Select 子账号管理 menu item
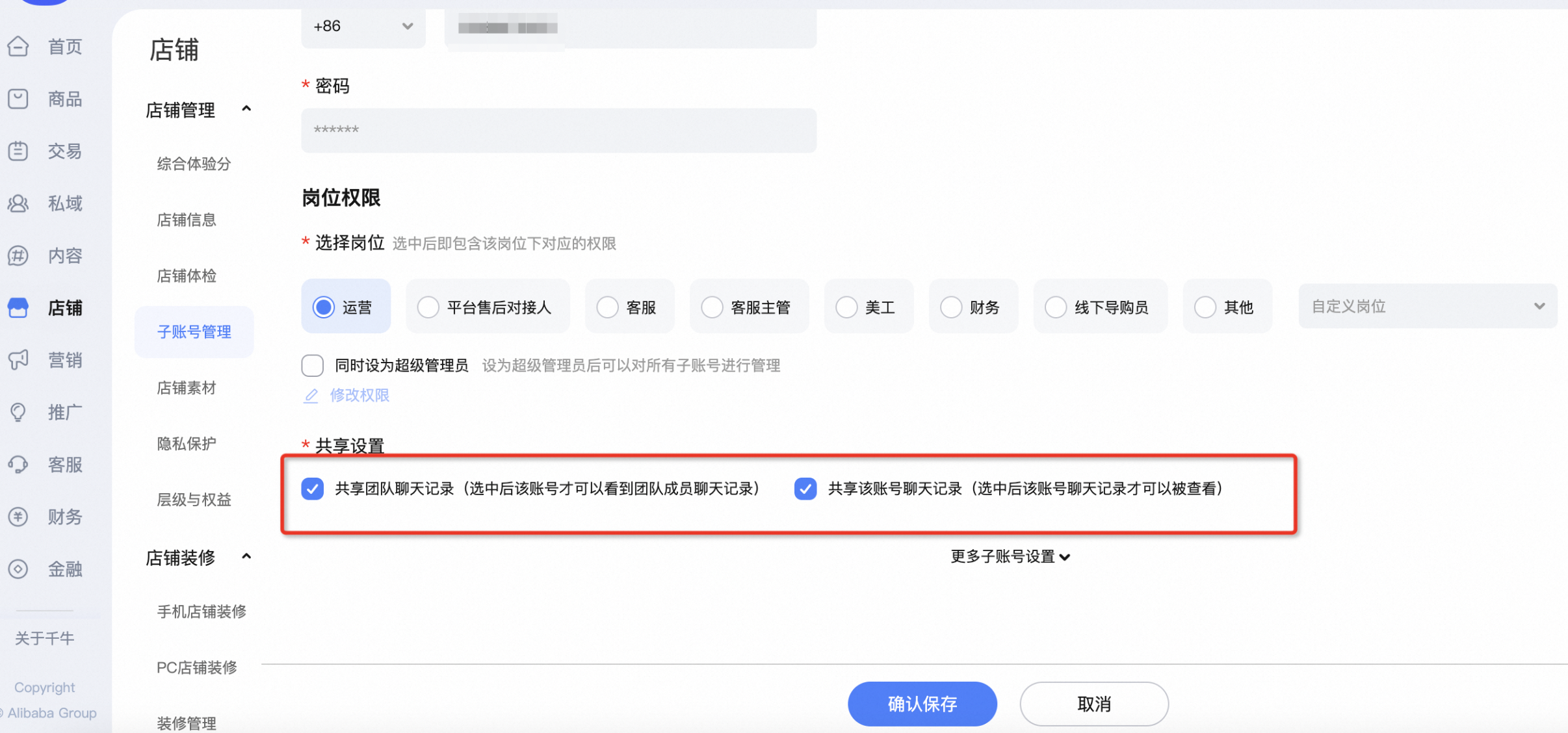1568x733 pixels. tap(194, 331)
